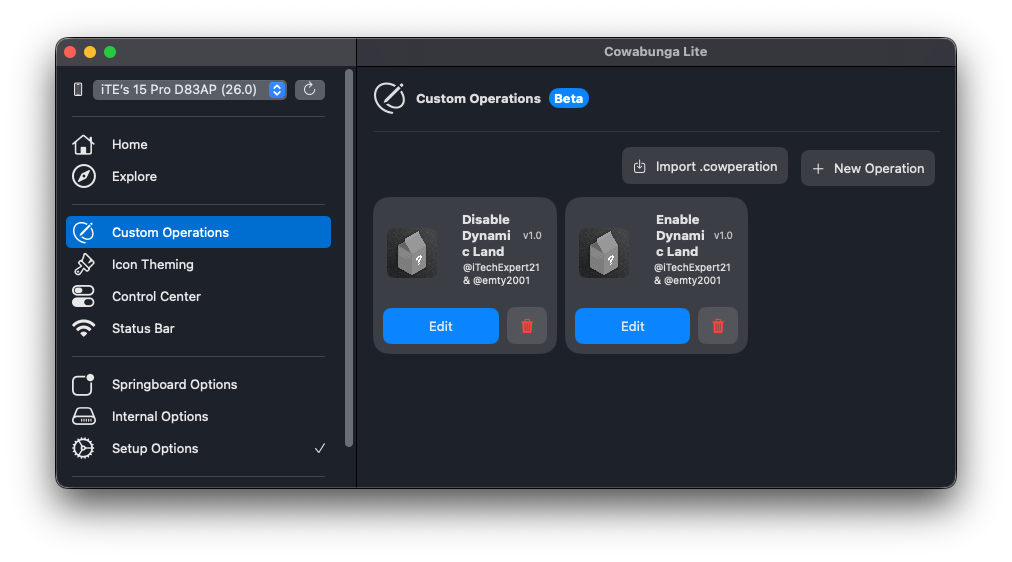
Task: Minimize the window with yellow button
Action: point(90,52)
